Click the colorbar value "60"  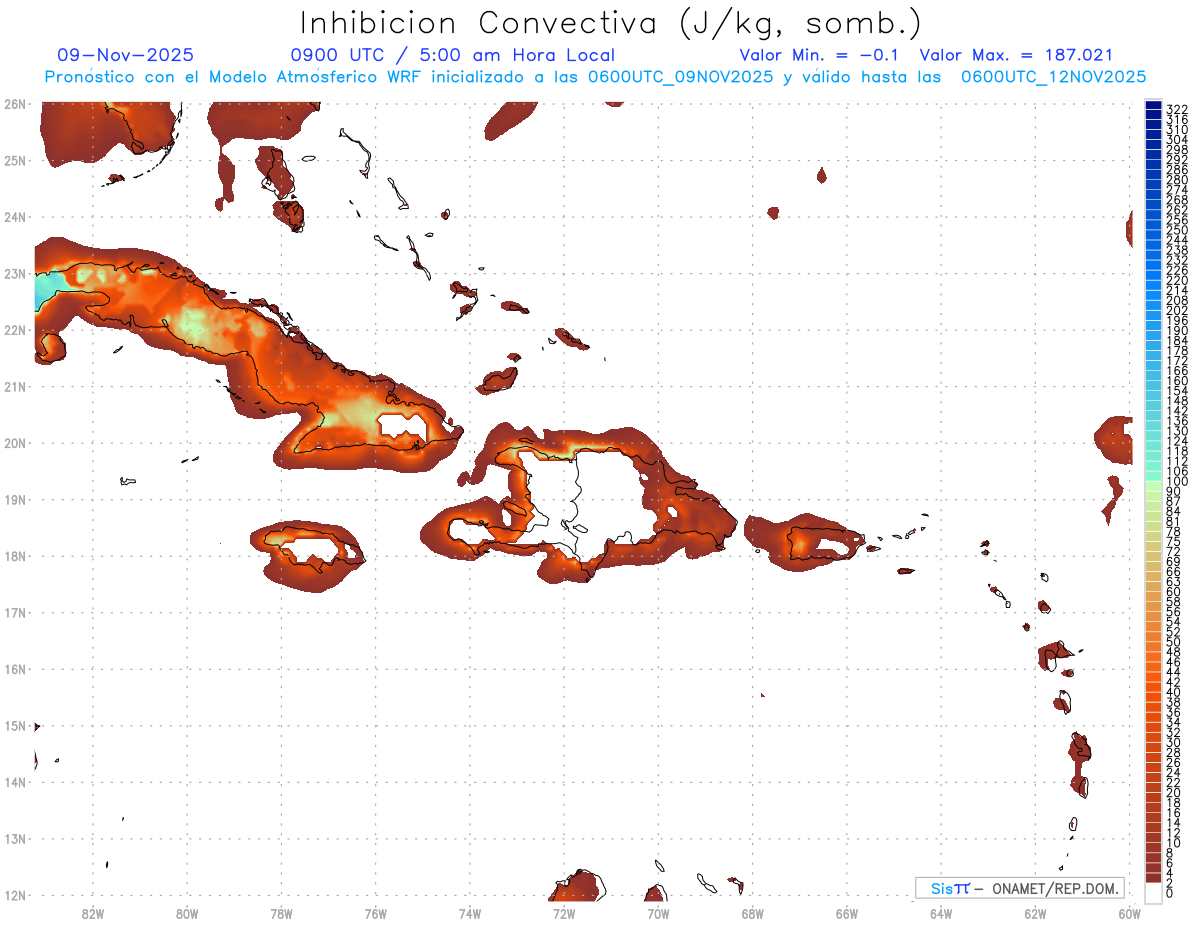pyautogui.click(x=1174, y=591)
